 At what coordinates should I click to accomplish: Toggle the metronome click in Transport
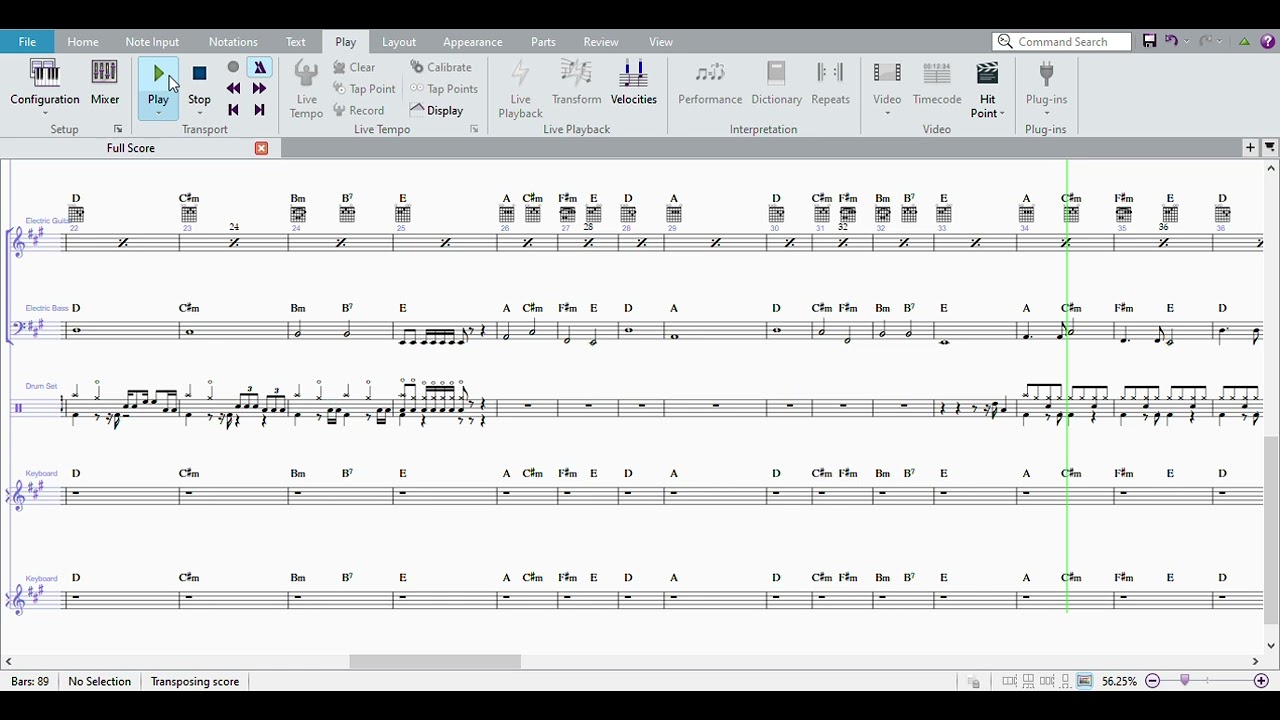pos(259,67)
